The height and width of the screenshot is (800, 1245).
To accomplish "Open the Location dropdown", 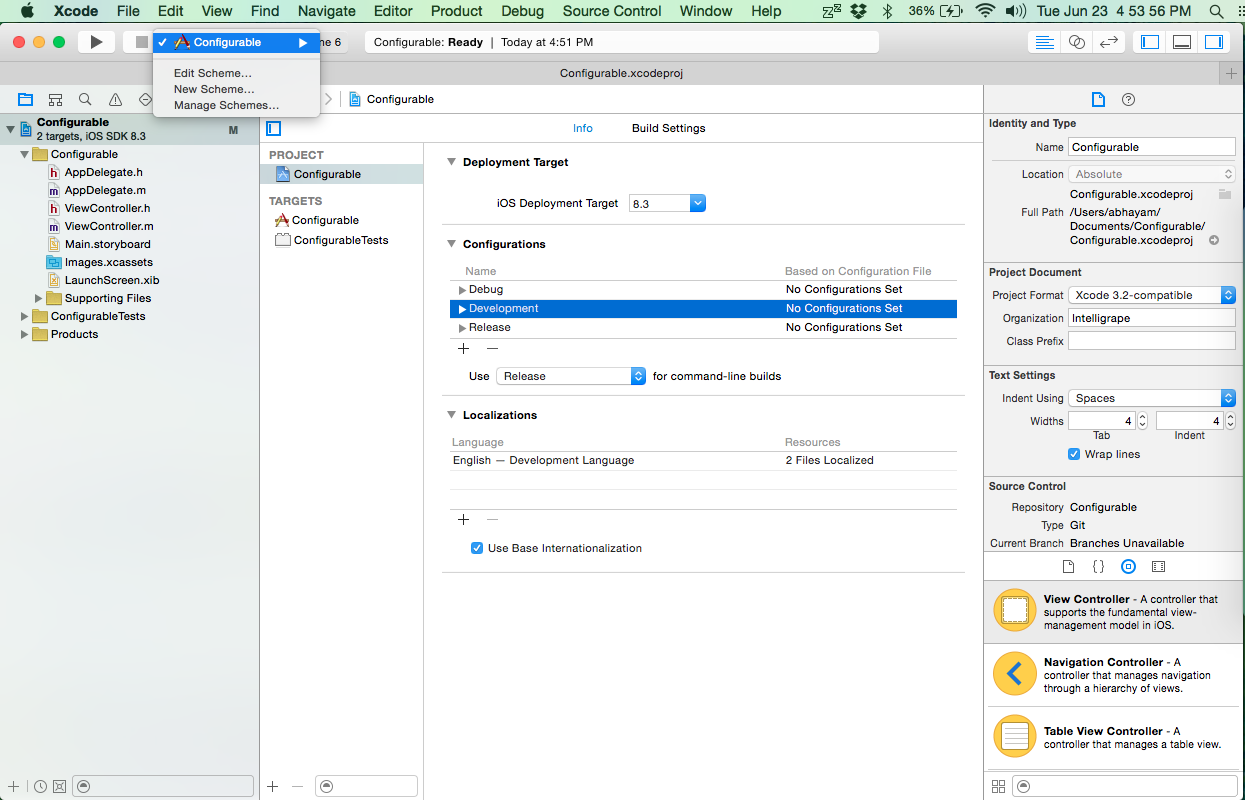I will pyautogui.click(x=1152, y=174).
